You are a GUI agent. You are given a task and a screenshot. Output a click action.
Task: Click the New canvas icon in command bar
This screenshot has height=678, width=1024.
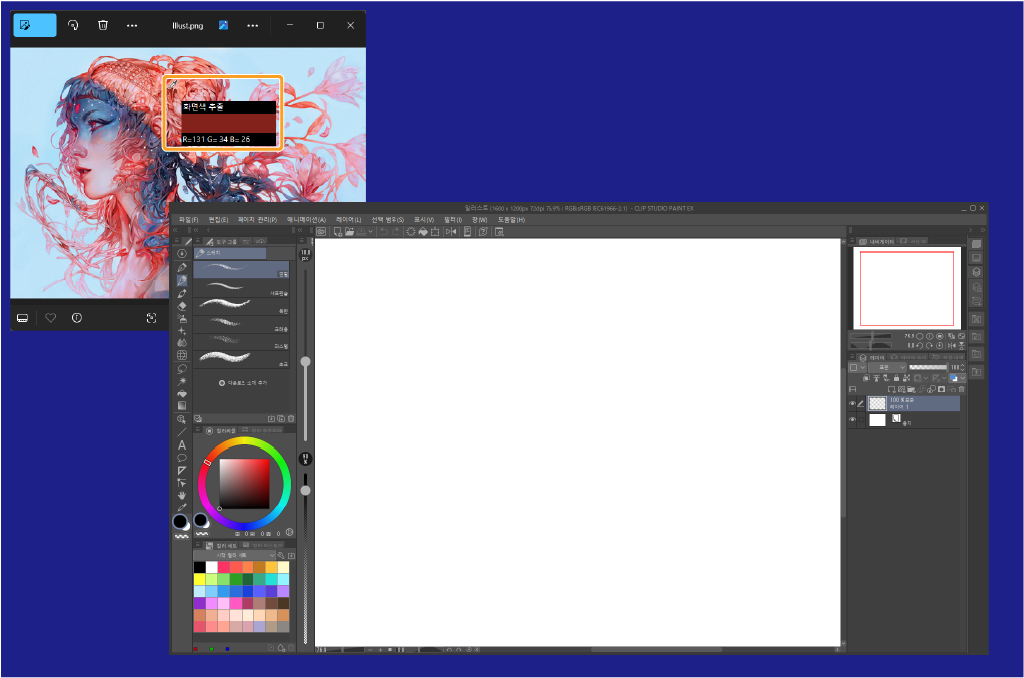(x=338, y=231)
